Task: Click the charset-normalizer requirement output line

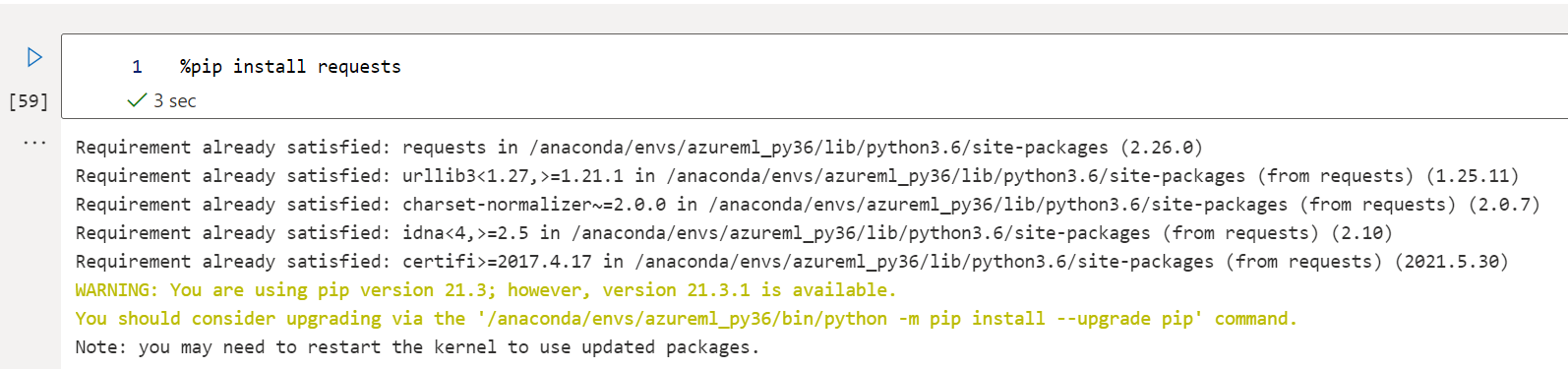Action: coord(808,205)
